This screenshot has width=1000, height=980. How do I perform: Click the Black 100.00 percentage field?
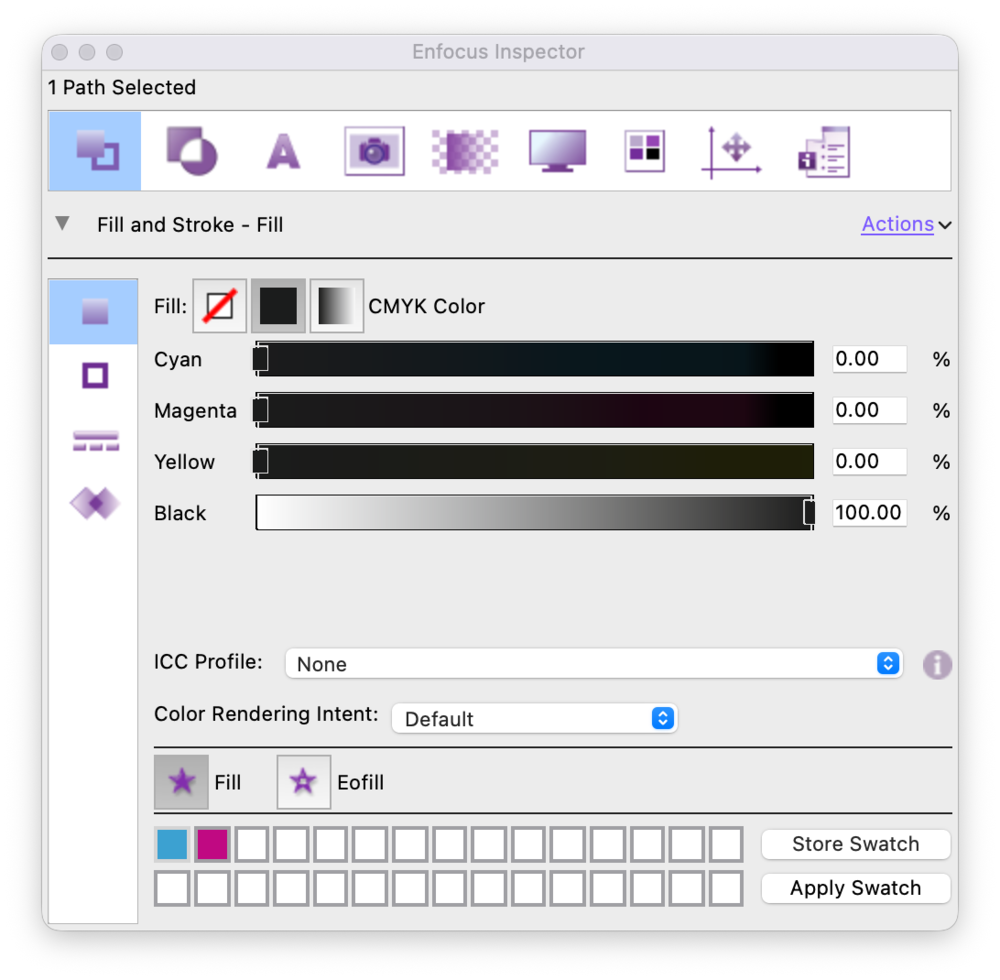(x=869, y=513)
